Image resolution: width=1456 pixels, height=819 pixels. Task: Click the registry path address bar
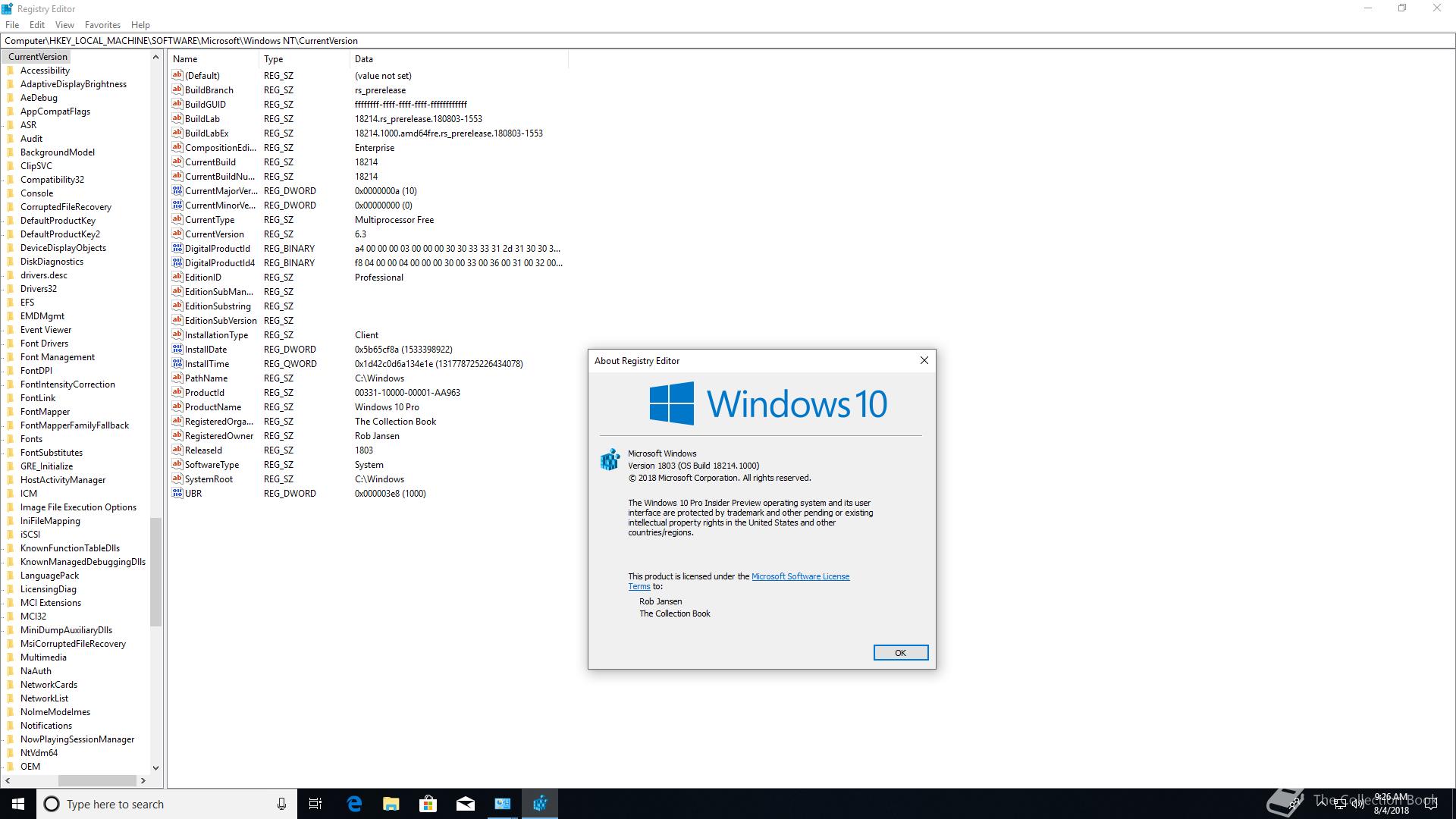click(x=728, y=41)
